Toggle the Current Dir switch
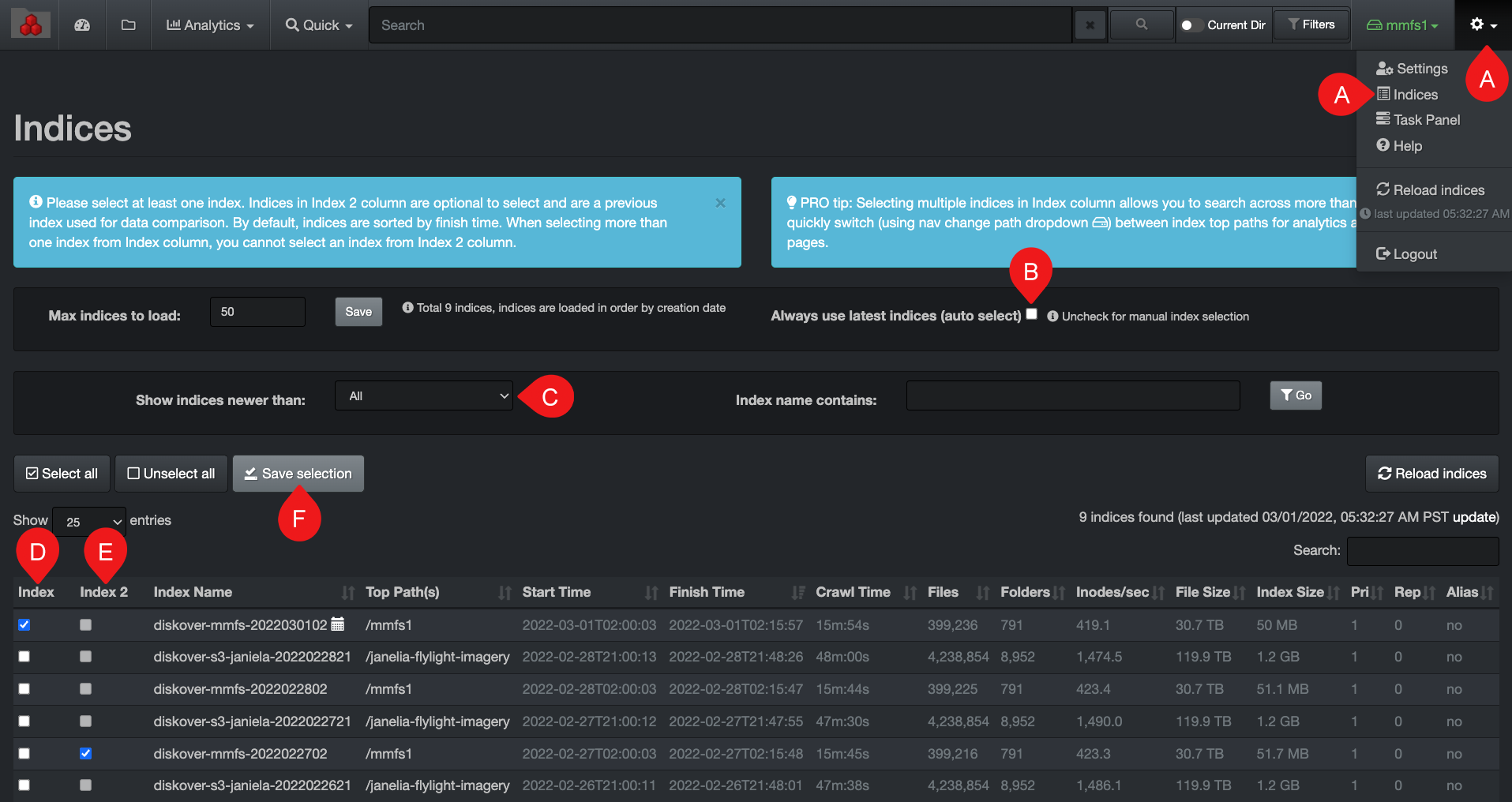This screenshot has height=802, width=1512. point(1191,24)
